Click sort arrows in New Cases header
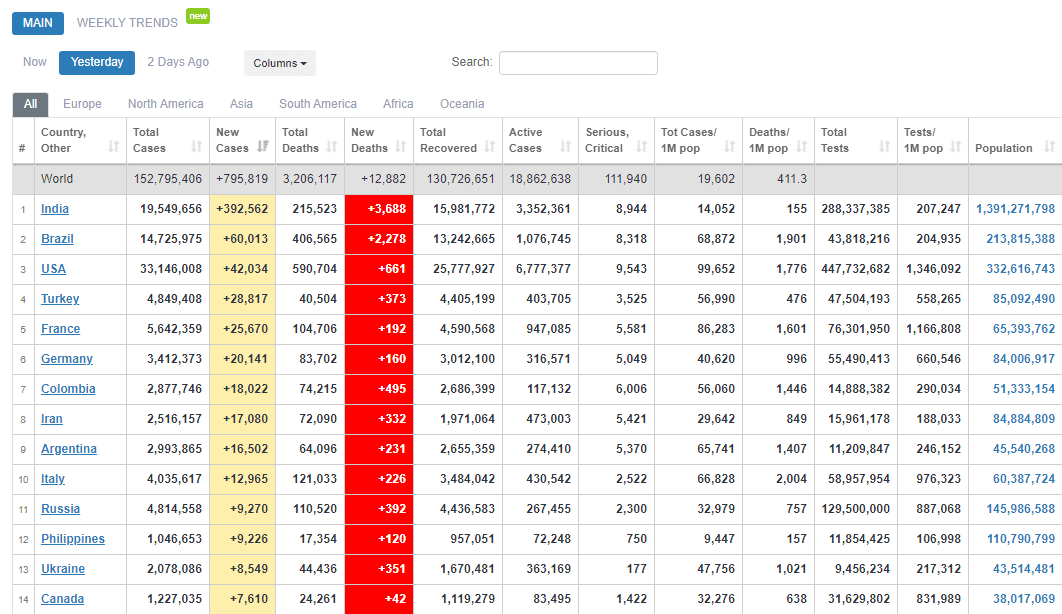This screenshot has width=1062, height=614. pyautogui.click(x=263, y=147)
